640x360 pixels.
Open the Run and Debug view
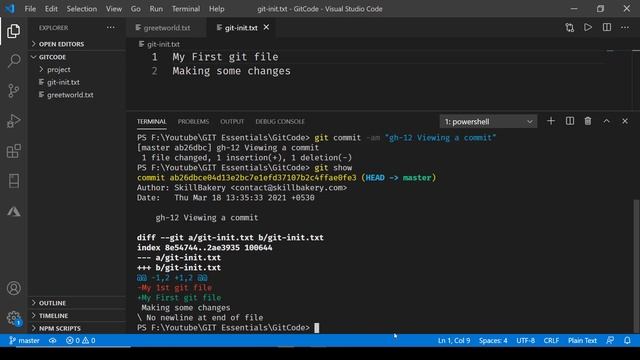[x=13, y=121]
